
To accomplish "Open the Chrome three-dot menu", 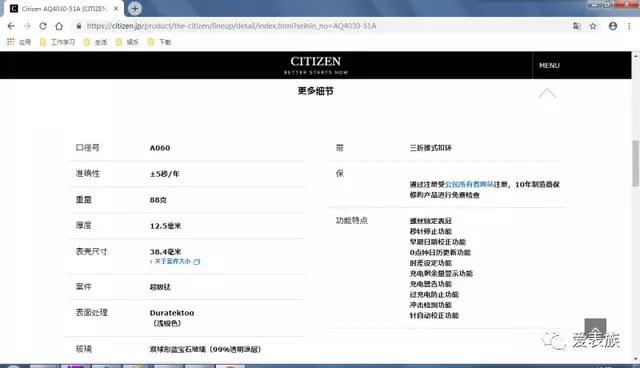I will pyautogui.click(x=629, y=26).
